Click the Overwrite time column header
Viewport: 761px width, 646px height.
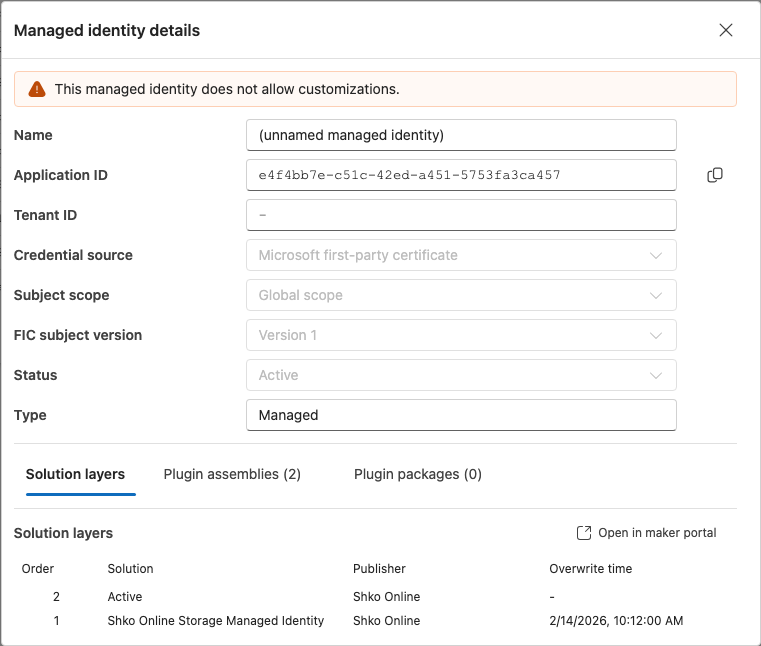(x=591, y=569)
